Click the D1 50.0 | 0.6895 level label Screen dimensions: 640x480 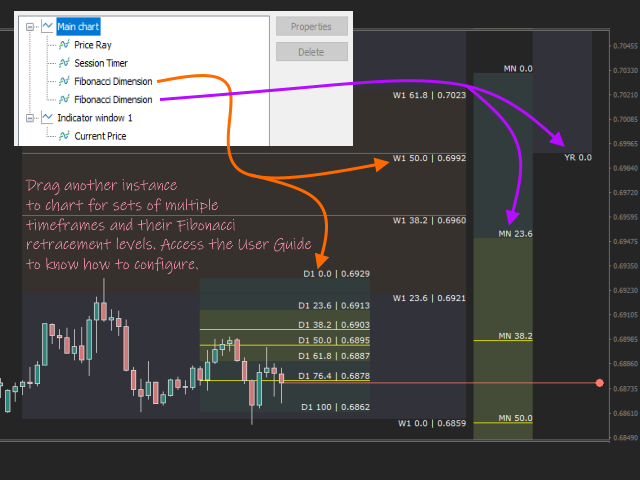pyautogui.click(x=334, y=340)
